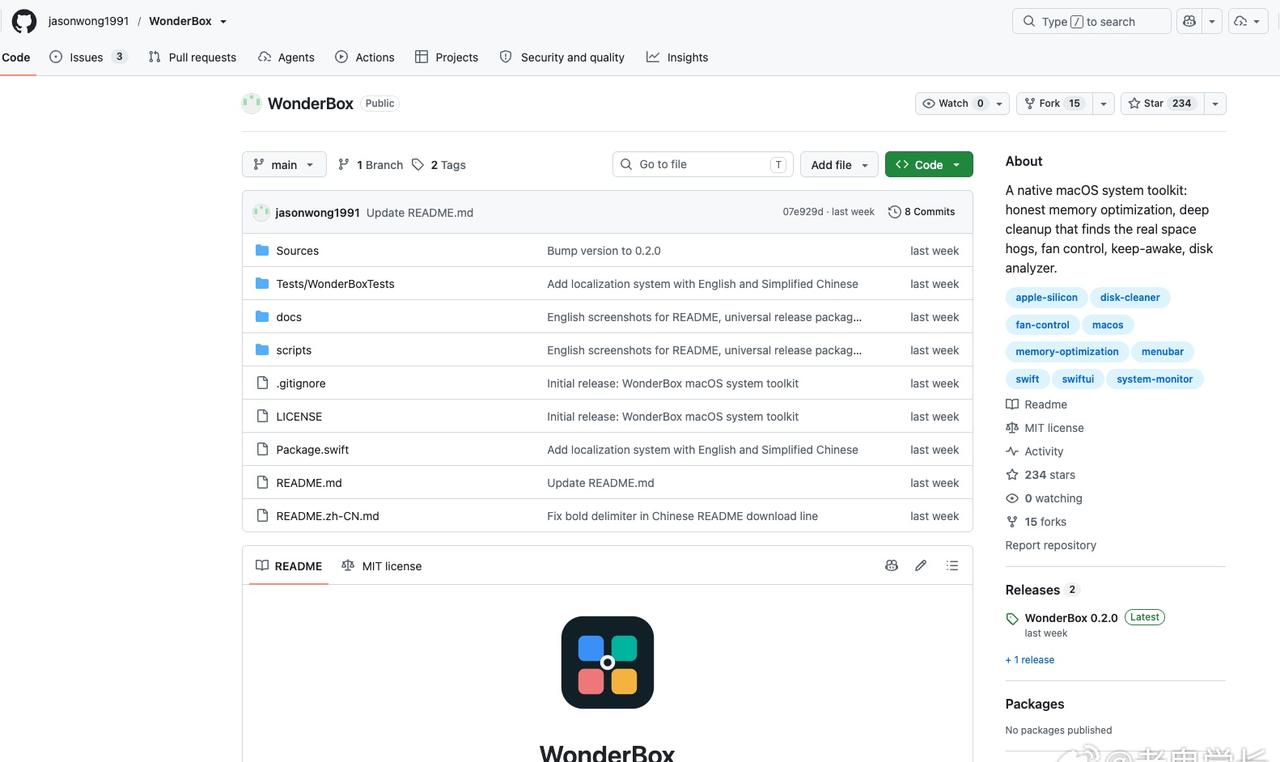Click the docs folder icon
The width and height of the screenshot is (1280, 762).
pos(262,317)
